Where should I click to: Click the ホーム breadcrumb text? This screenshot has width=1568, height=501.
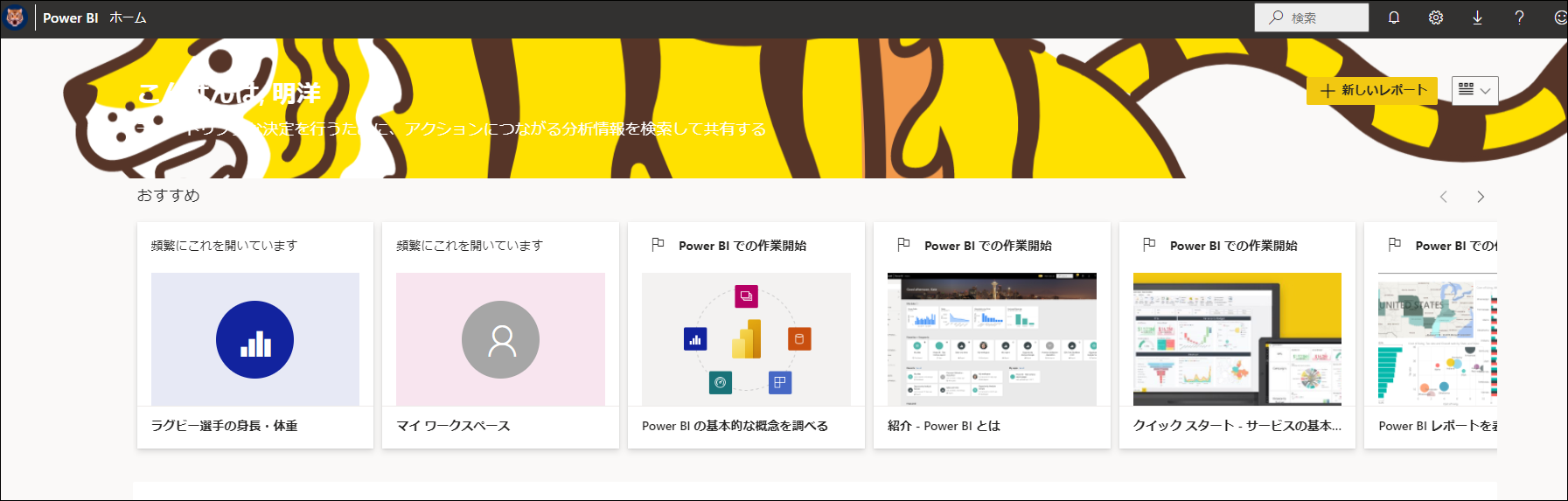coord(128,17)
